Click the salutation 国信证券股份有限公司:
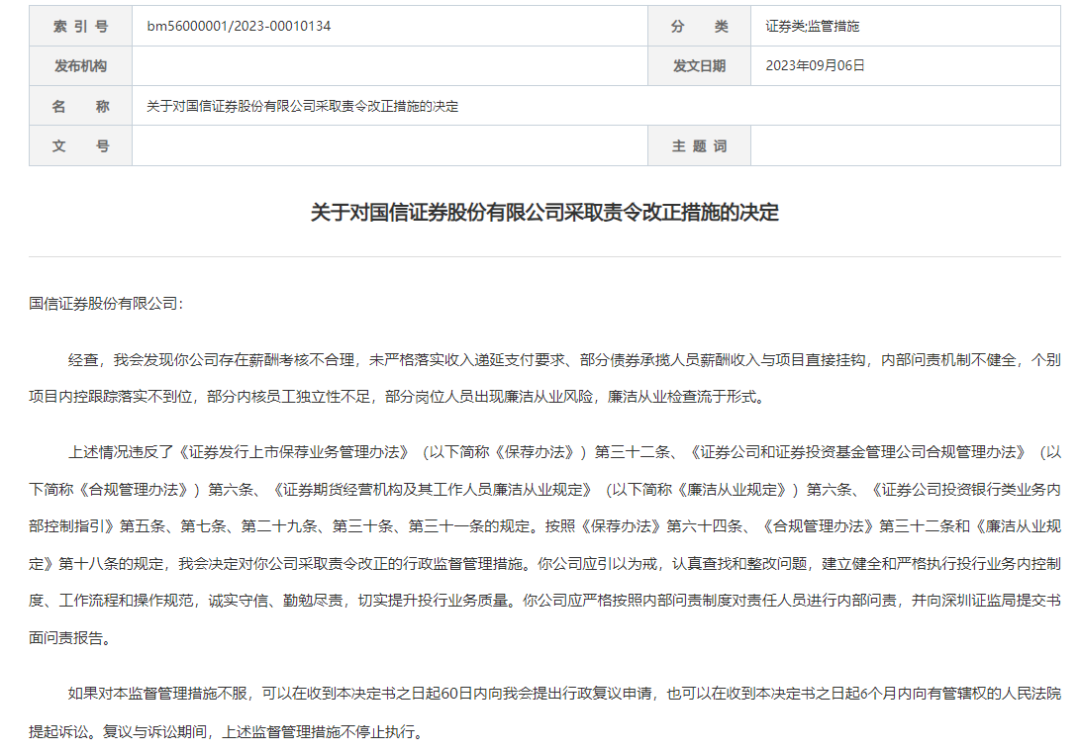Screen dimensions: 1080x753 click(106, 304)
